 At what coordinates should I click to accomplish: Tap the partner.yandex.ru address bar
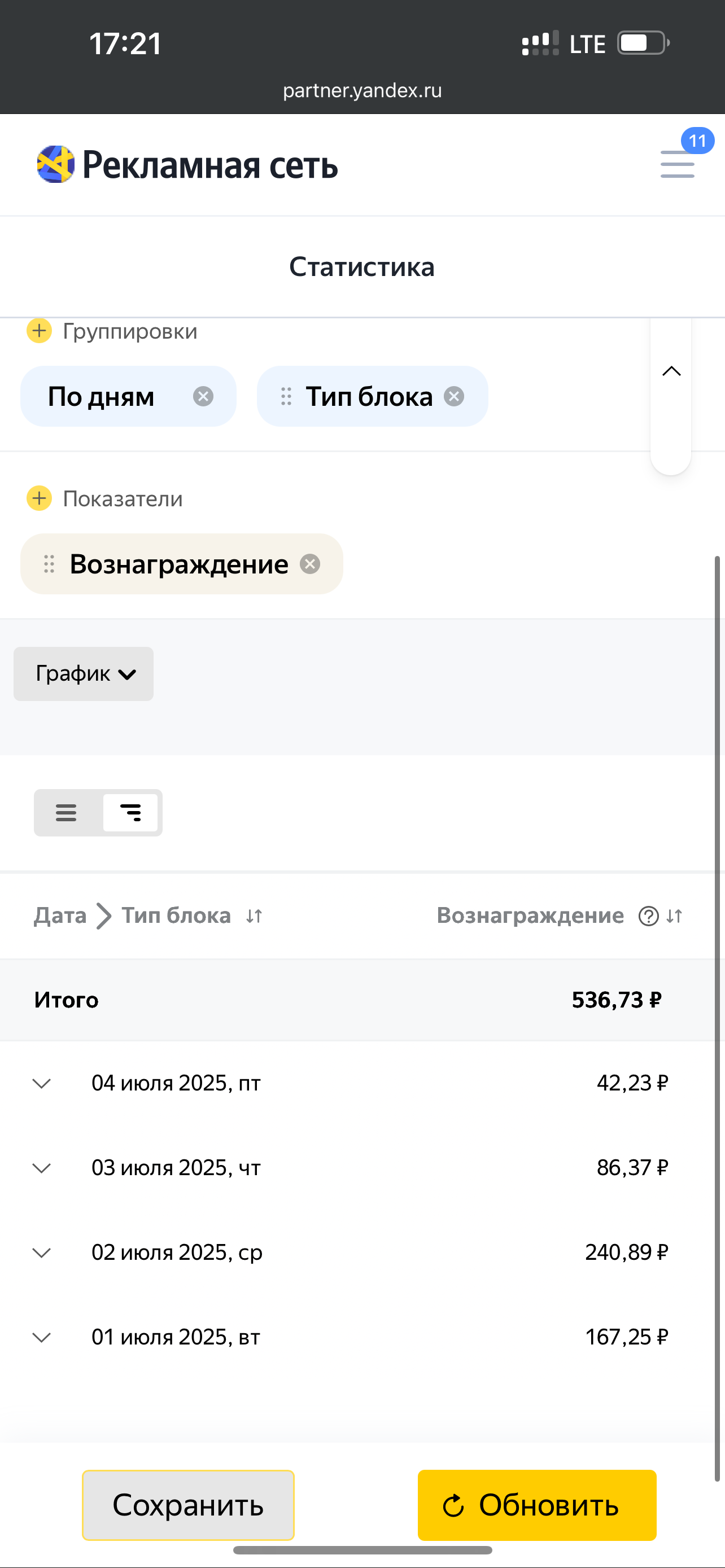pyautogui.click(x=362, y=91)
